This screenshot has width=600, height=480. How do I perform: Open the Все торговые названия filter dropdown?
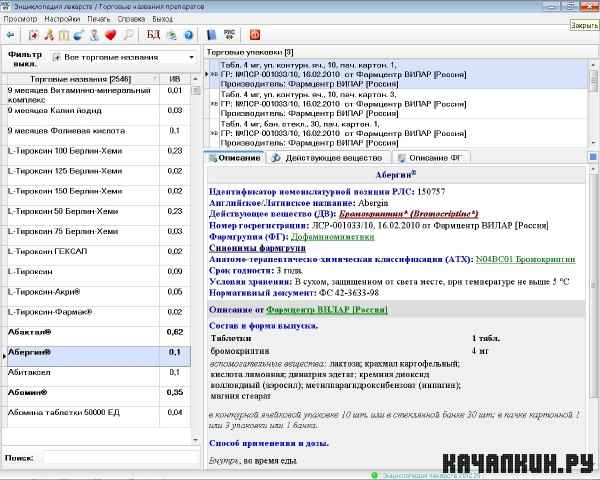point(123,57)
